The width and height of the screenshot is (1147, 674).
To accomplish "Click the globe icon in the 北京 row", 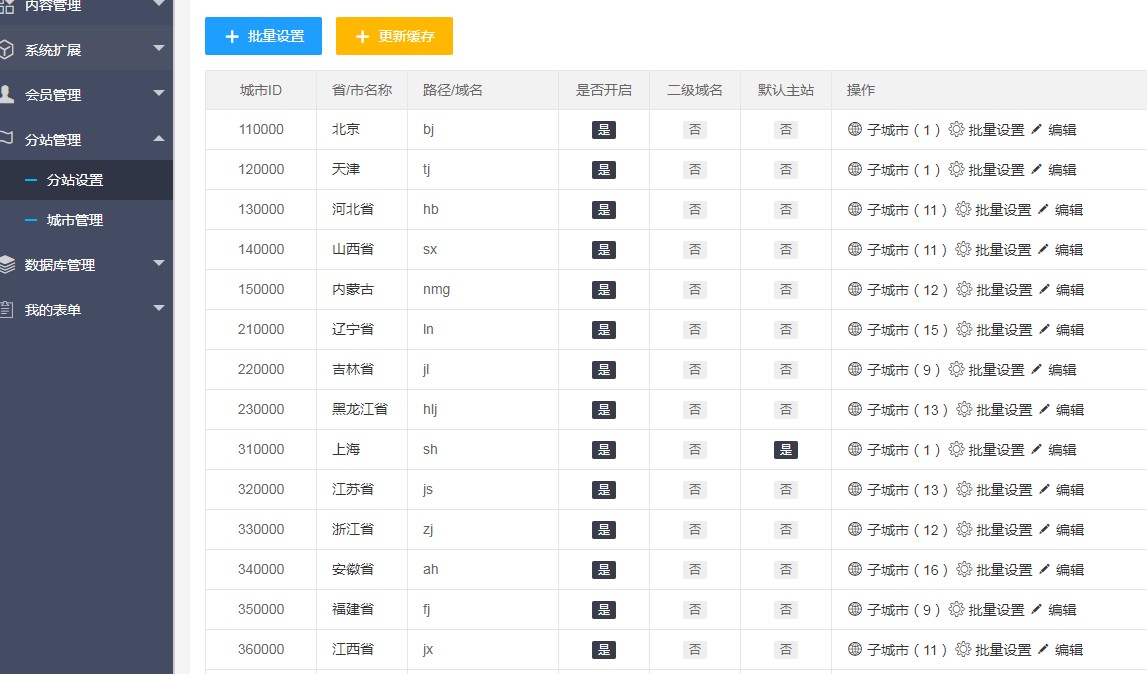I will 854,129.
